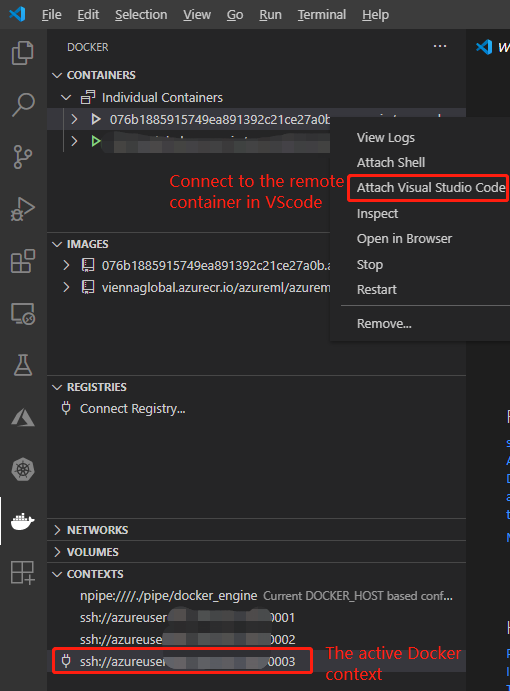Screen dimensions: 510x691
Task: Click the image icon for viennaglobal.azurecr.io
Action: coord(88,287)
